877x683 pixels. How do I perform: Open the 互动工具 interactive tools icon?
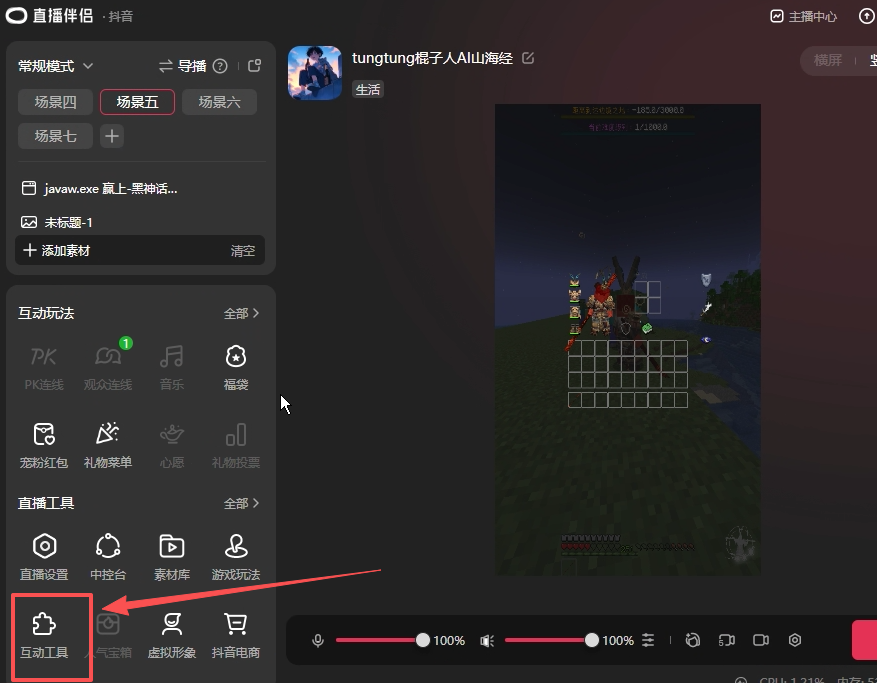coord(44,635)
